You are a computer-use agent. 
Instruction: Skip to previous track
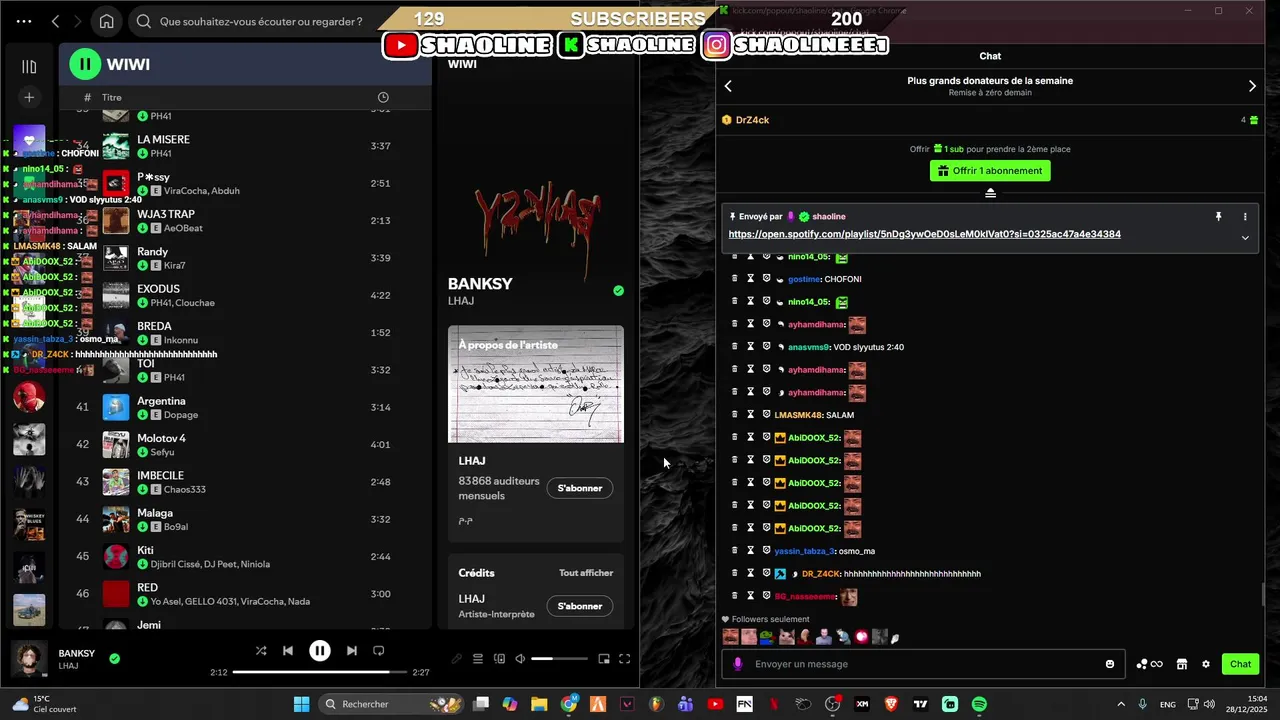coord(288,651)
